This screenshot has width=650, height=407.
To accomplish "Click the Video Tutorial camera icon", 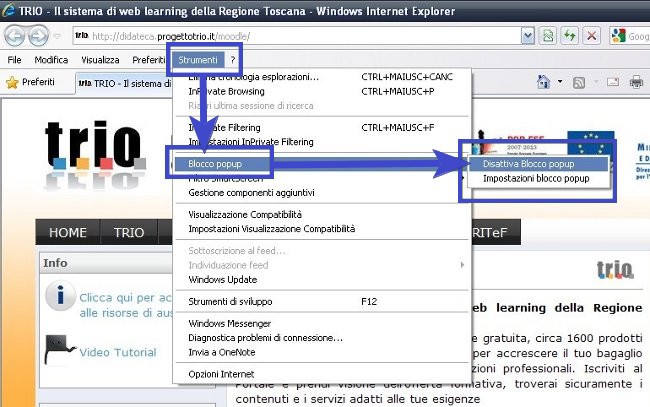I will pyautogui.click(x=59, y=349).
